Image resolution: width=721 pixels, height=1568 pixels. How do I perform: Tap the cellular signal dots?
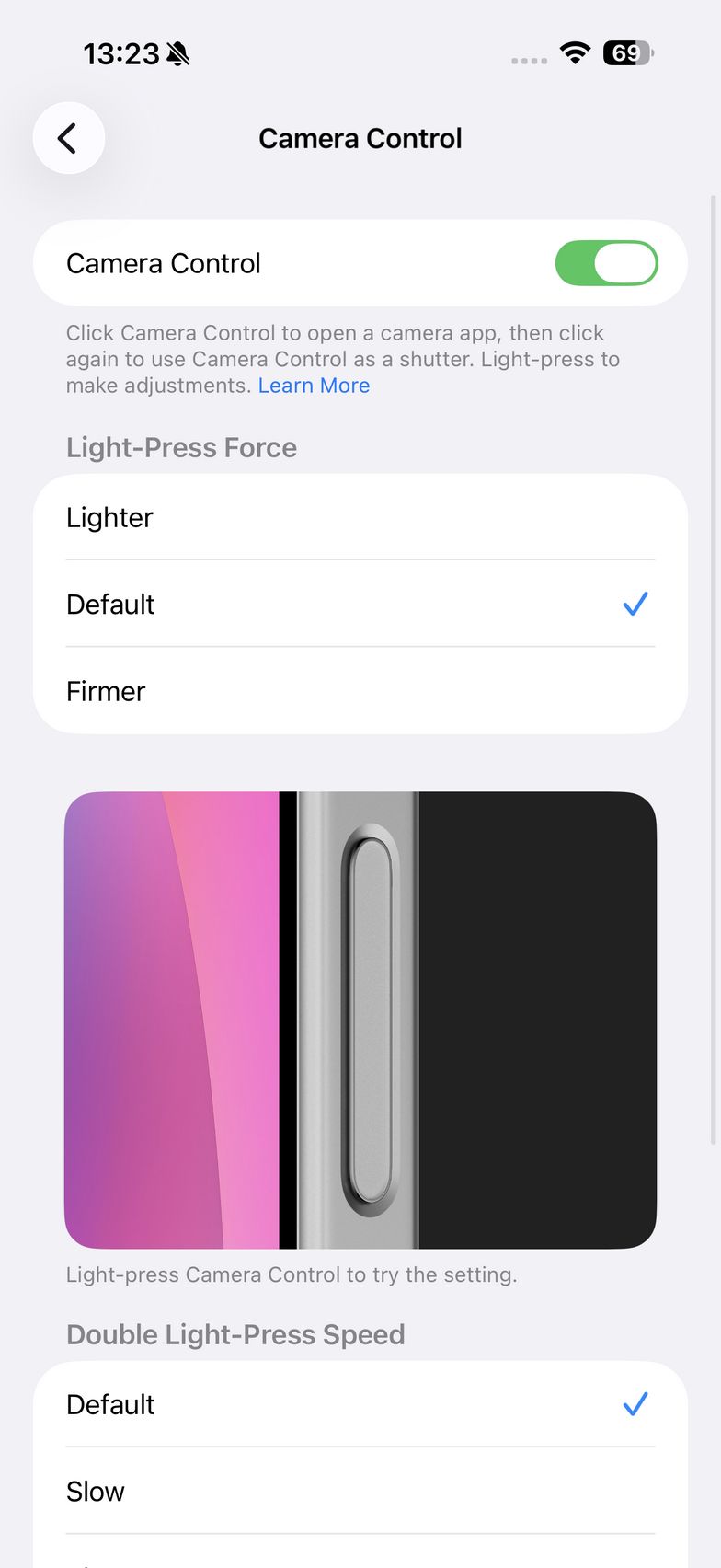pos(529,61)
